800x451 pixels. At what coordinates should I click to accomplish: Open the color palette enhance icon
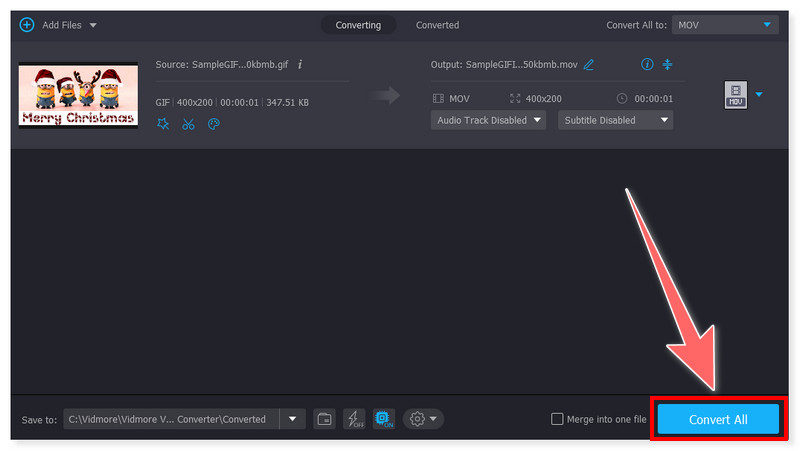coord(213,124)
